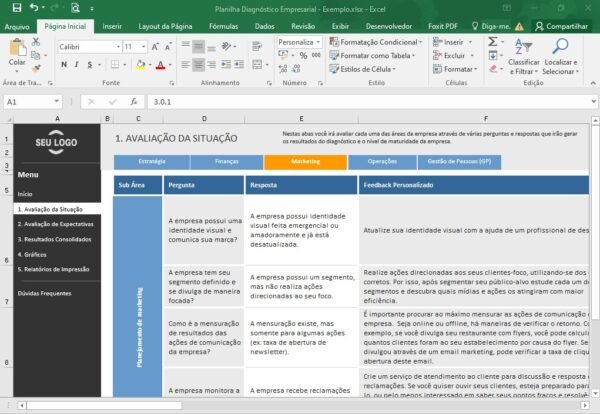
Task: Apply the red font color A
Action: pos(161,65)
